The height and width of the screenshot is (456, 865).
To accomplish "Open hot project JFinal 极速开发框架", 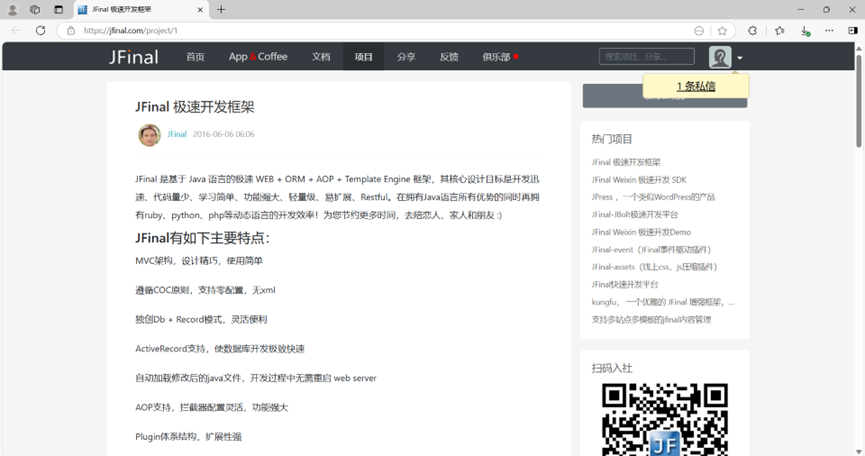I will 626,162.
